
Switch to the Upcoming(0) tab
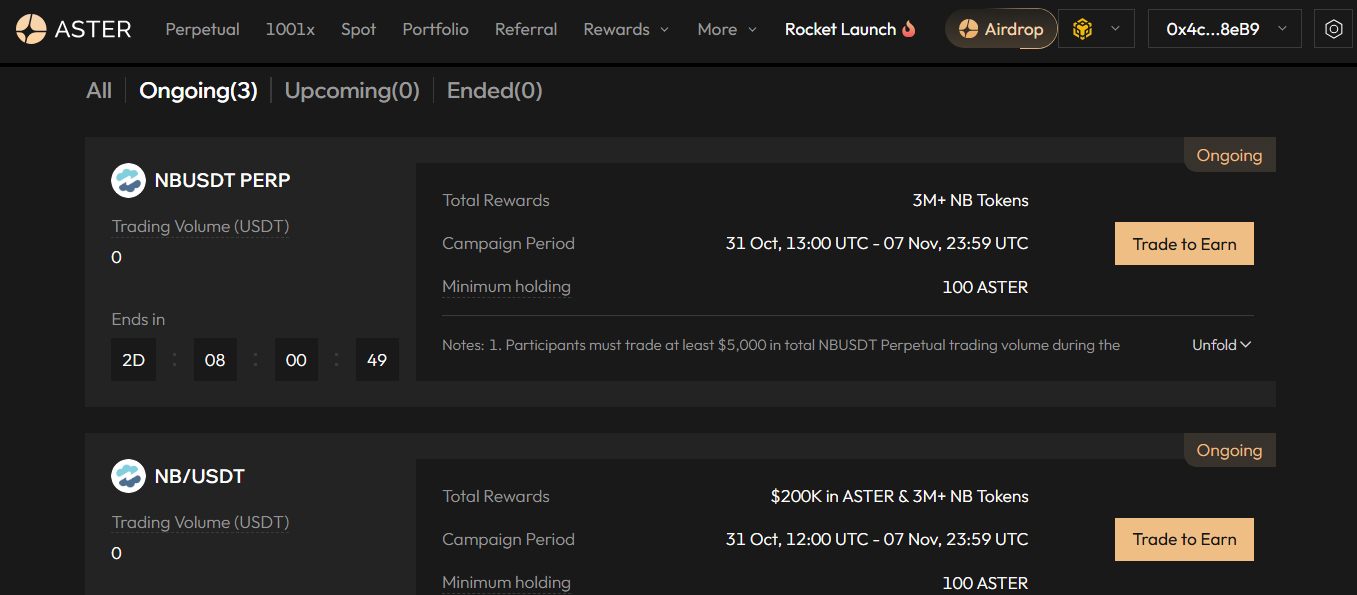[352, 91]
